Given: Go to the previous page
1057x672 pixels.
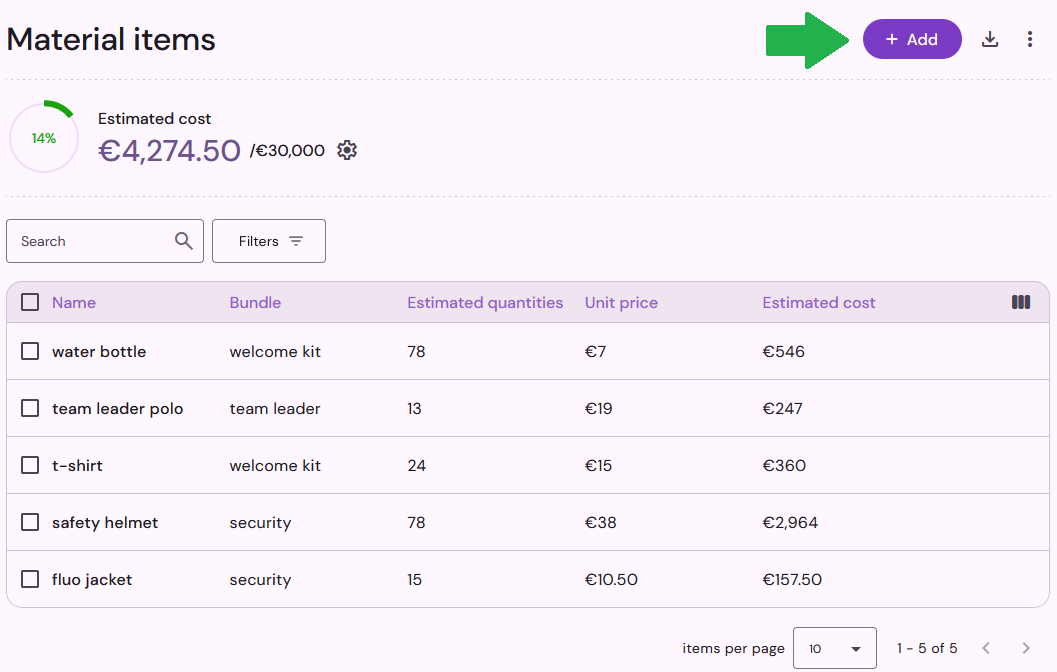Looking at the screenshot, I should click(986, 648).
